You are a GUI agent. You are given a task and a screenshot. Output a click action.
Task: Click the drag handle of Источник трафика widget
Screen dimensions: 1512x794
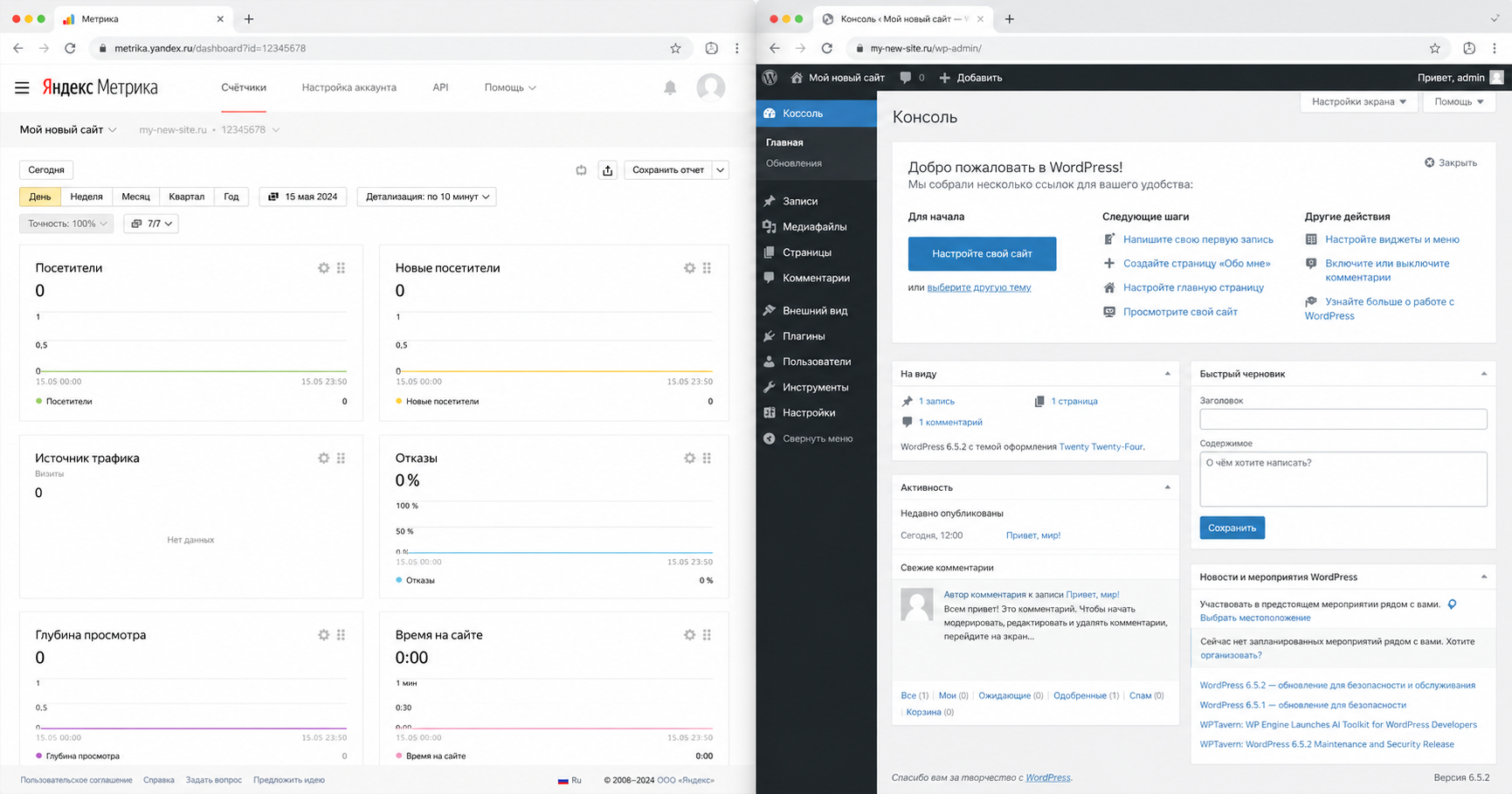point(342,458)
